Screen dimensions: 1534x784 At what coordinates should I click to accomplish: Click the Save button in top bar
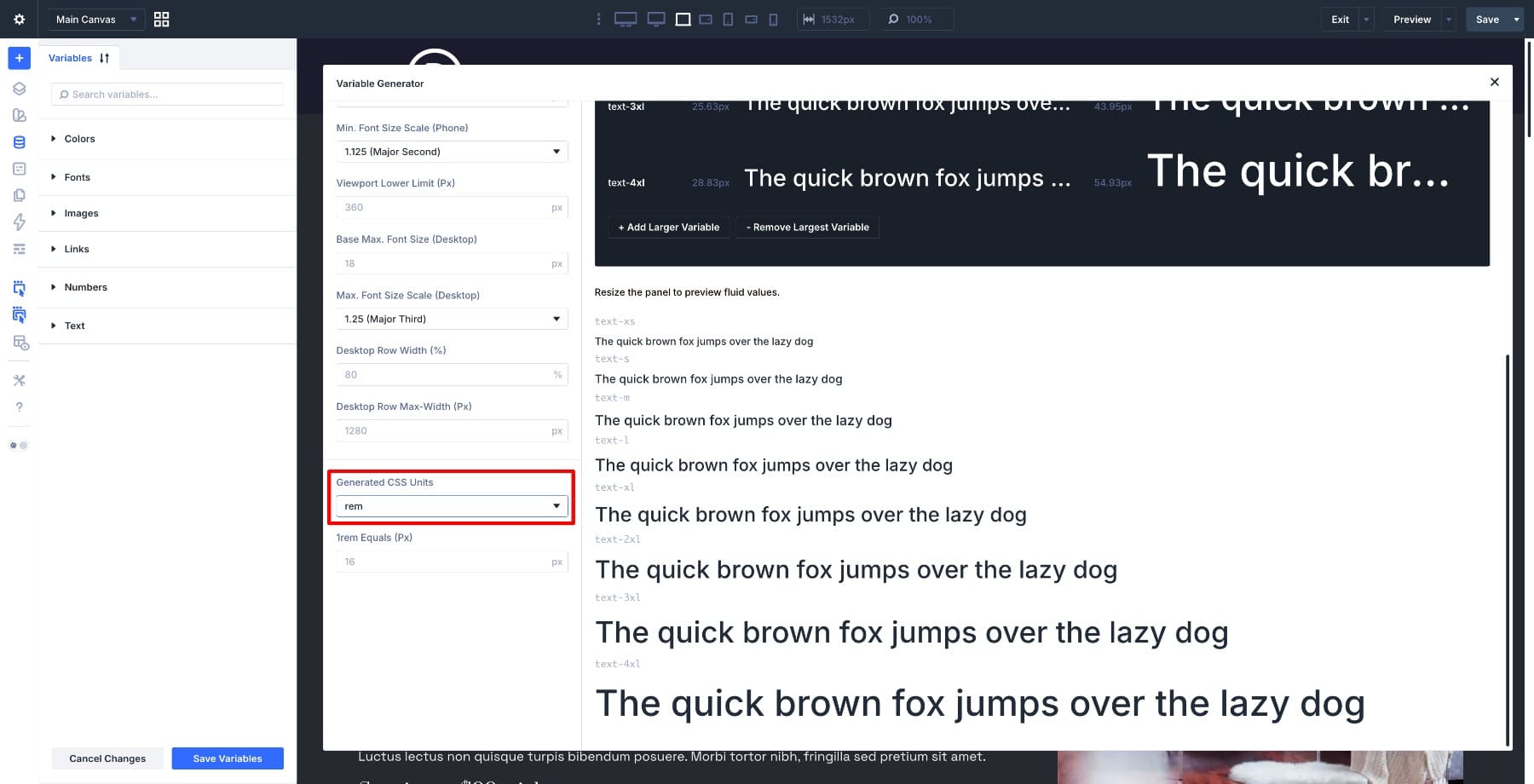tap(1487, 19)
